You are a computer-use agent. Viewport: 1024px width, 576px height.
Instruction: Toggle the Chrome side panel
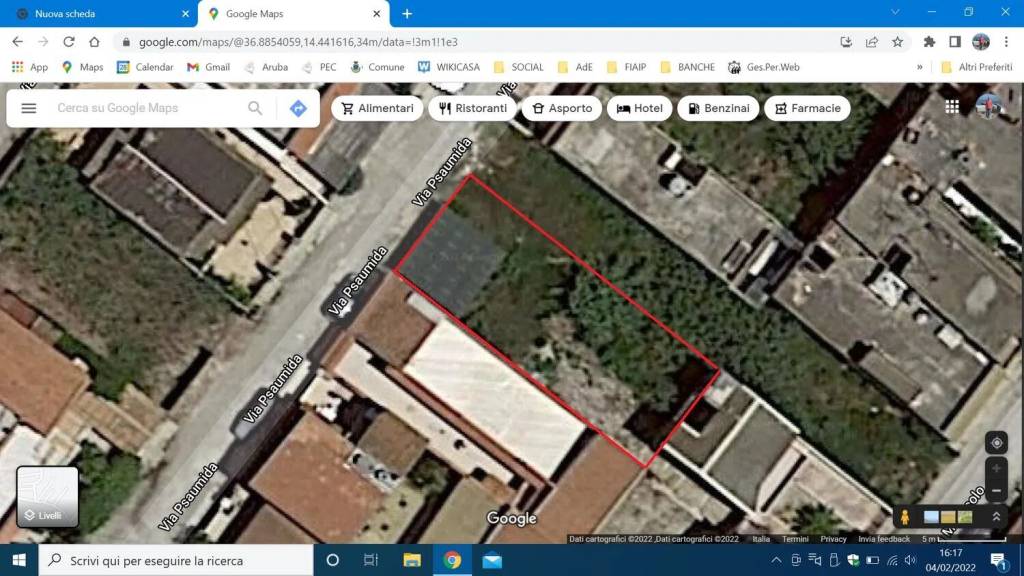(955, 42)
